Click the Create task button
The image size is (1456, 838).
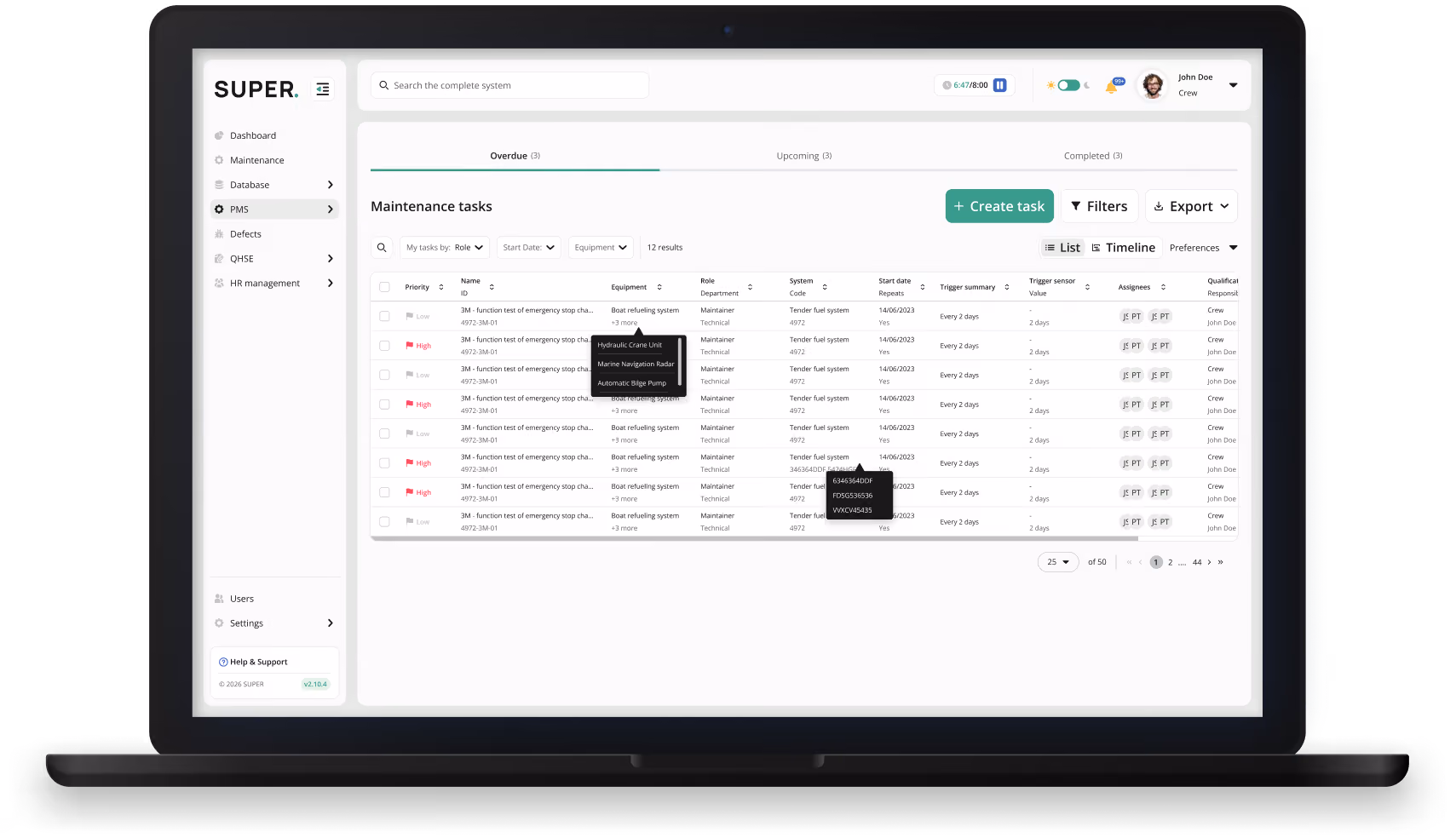pyautogui.click(x=999, y=206)
